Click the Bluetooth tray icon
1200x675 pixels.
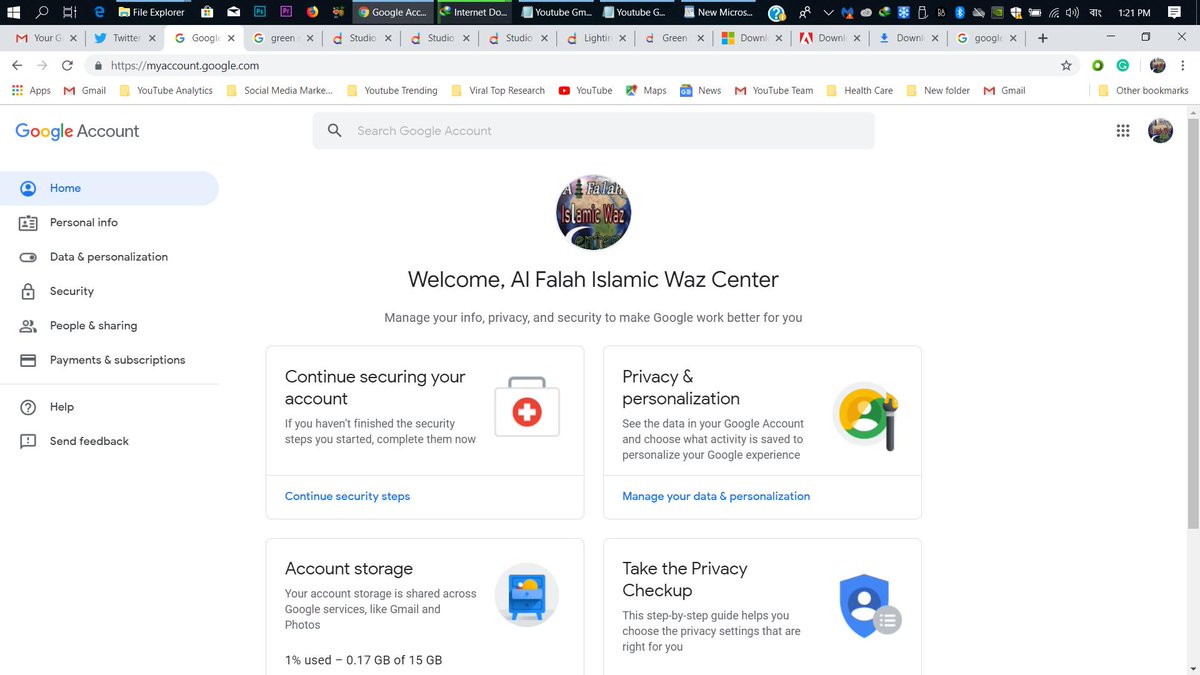959,12
